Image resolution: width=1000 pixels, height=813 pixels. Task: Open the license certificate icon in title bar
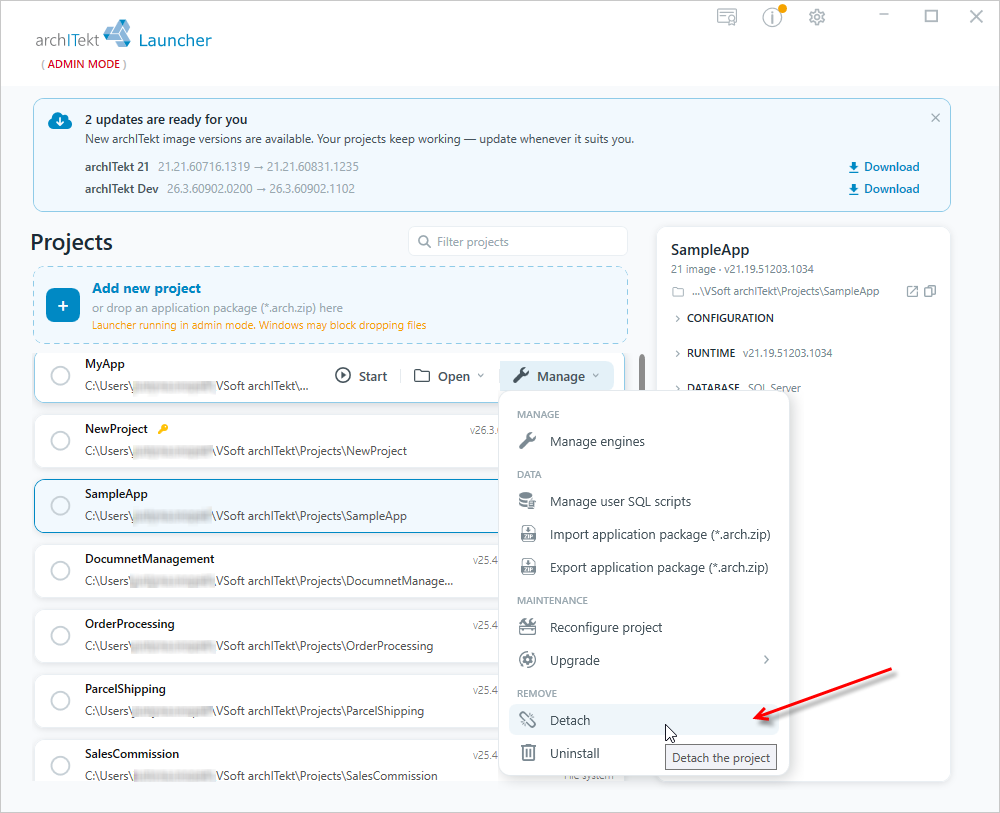click(x=726, y=17)
